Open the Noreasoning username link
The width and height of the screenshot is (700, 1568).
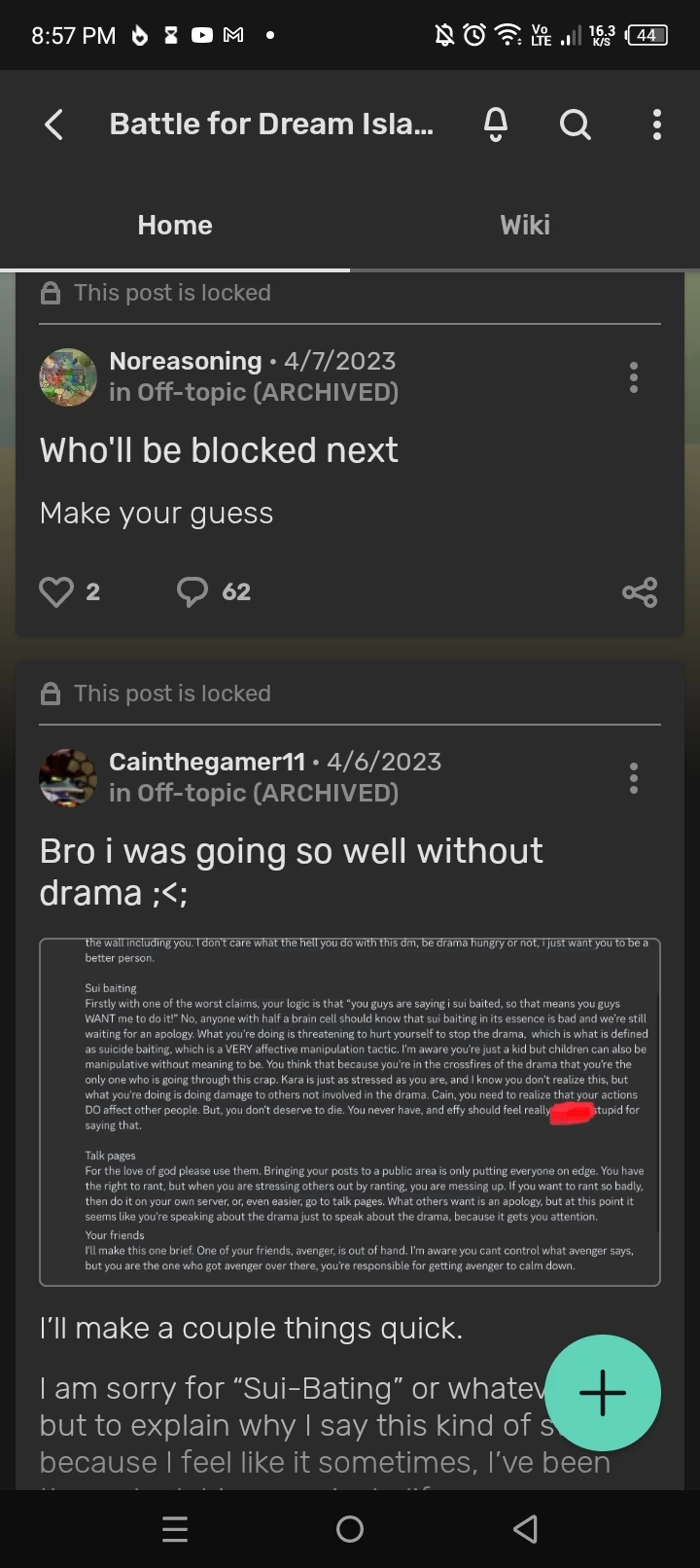[x=186, y=361]
